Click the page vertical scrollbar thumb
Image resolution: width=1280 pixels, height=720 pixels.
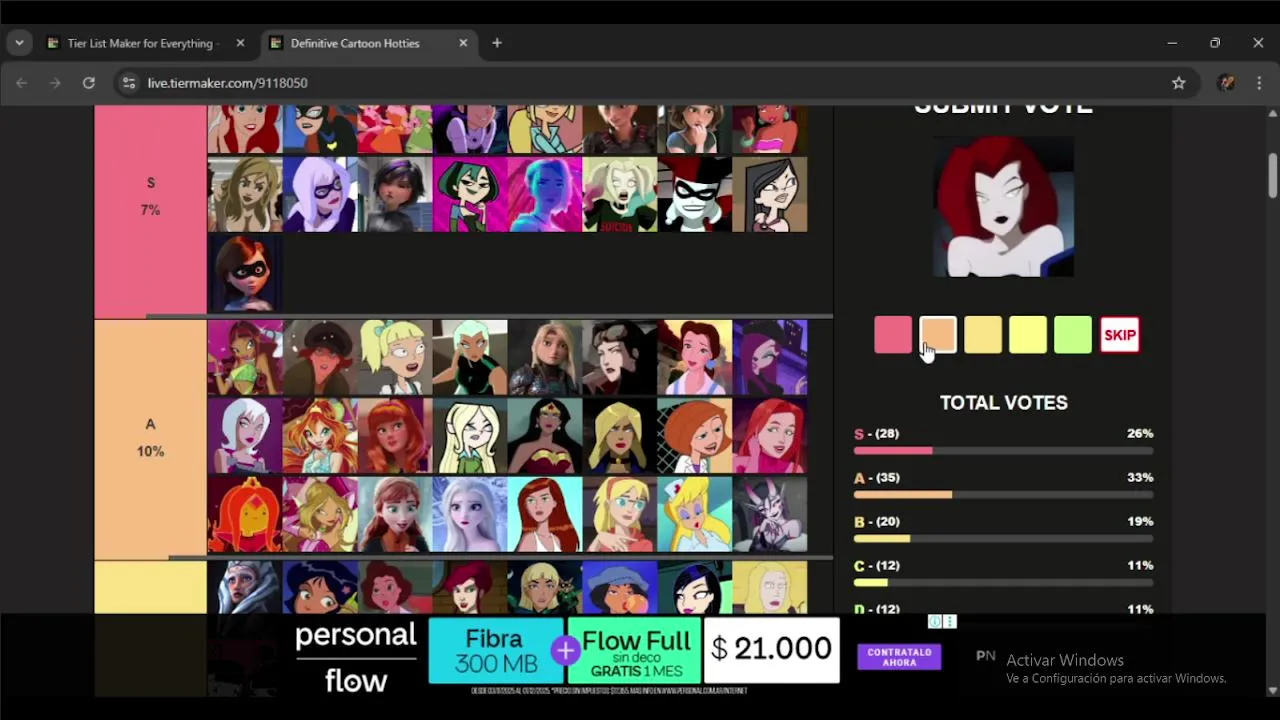[x=1272, y=174]
